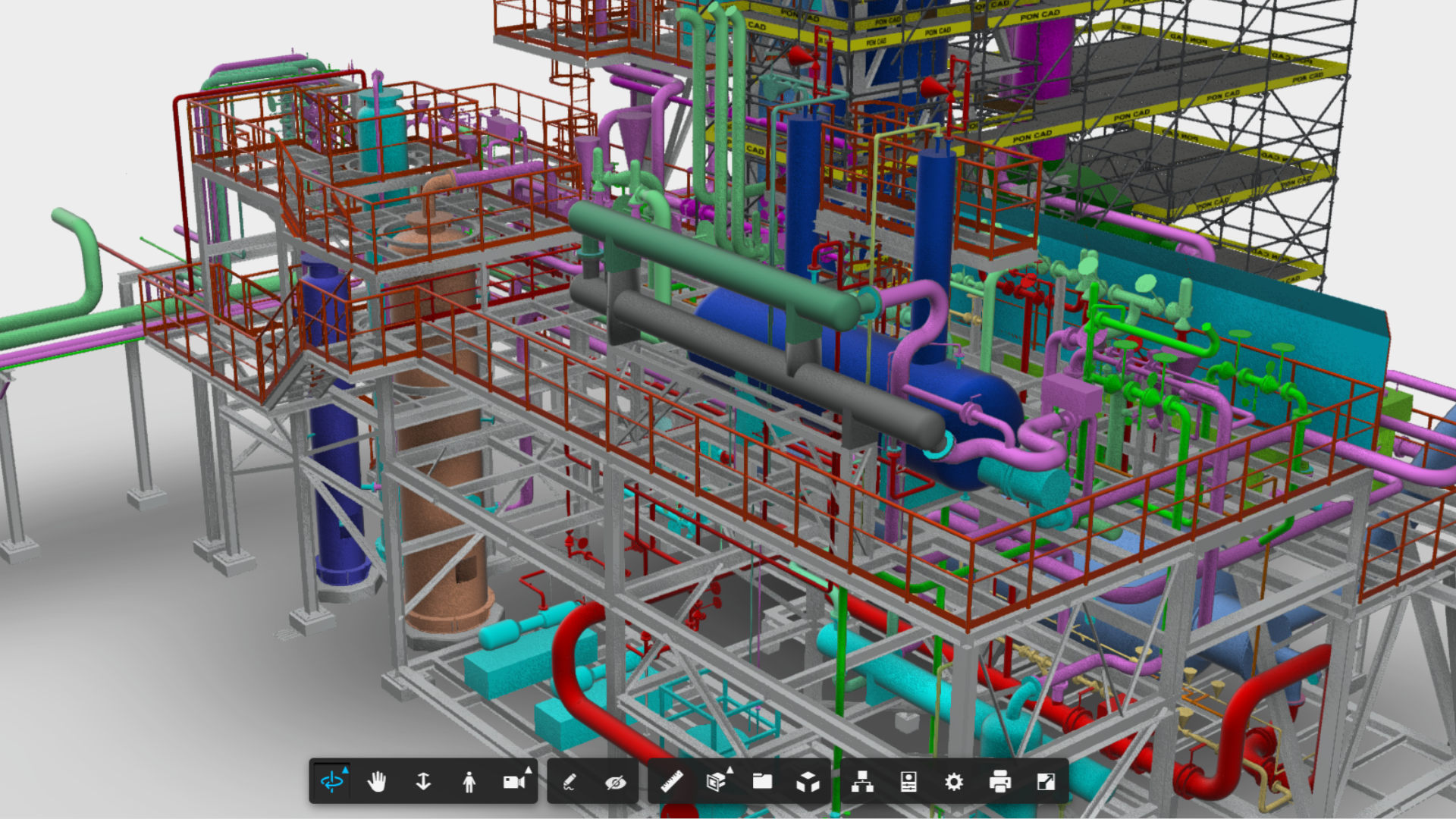Toggle the crossed-eye hide visibility button
This screenshot has width=1456, height=819.
(x=616, y=781)
